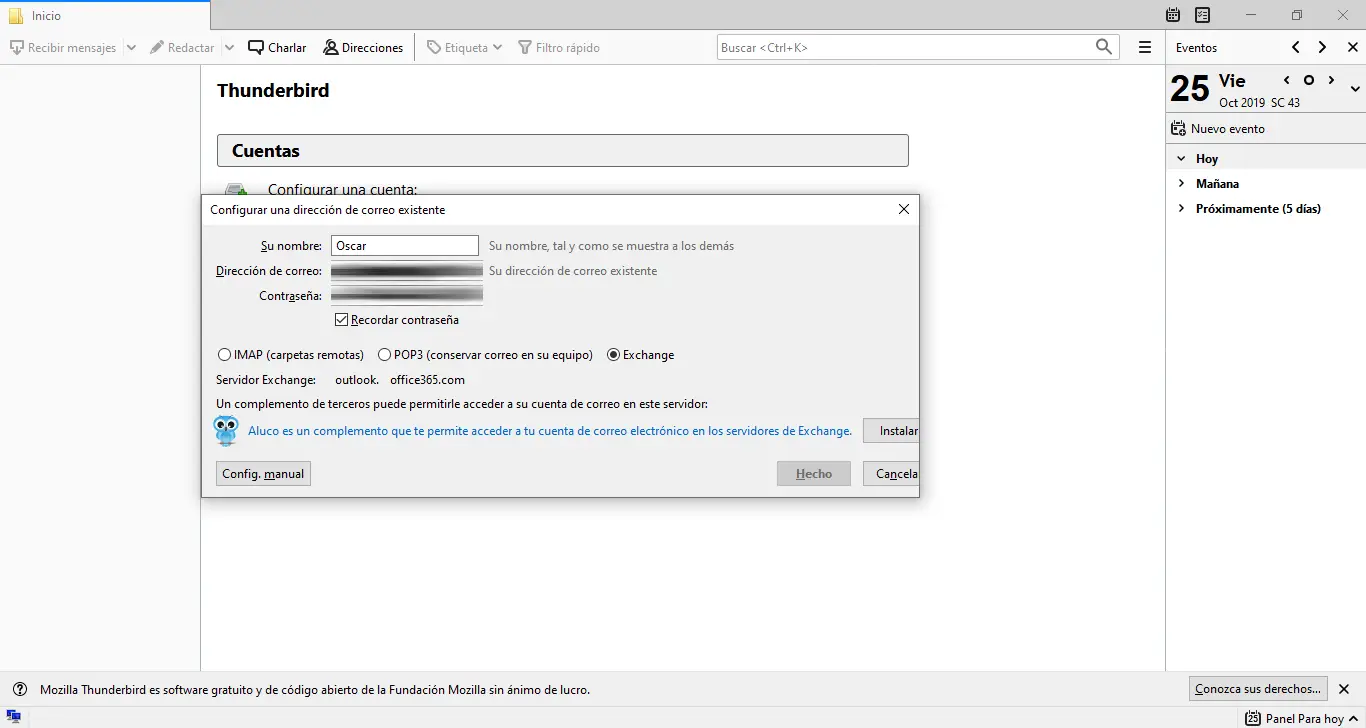Click the Redactar toolbar button
Viewport: 1366px width, 728px height.
(182, 47)
